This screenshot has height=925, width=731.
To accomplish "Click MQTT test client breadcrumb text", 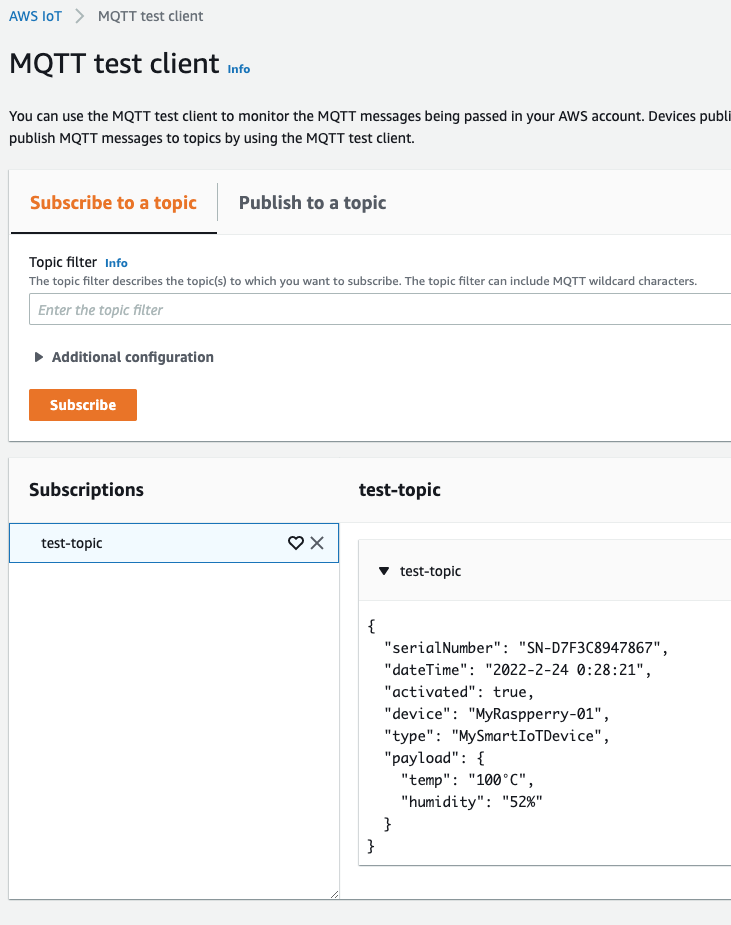I will click(150, 16).
